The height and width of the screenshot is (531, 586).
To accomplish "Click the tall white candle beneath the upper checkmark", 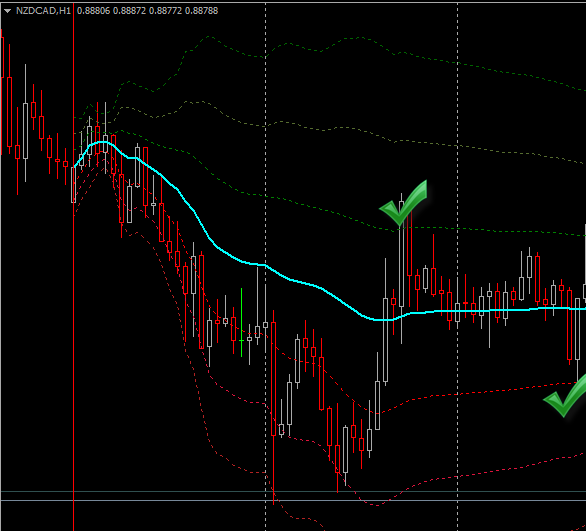I will (x=401, y=254).
